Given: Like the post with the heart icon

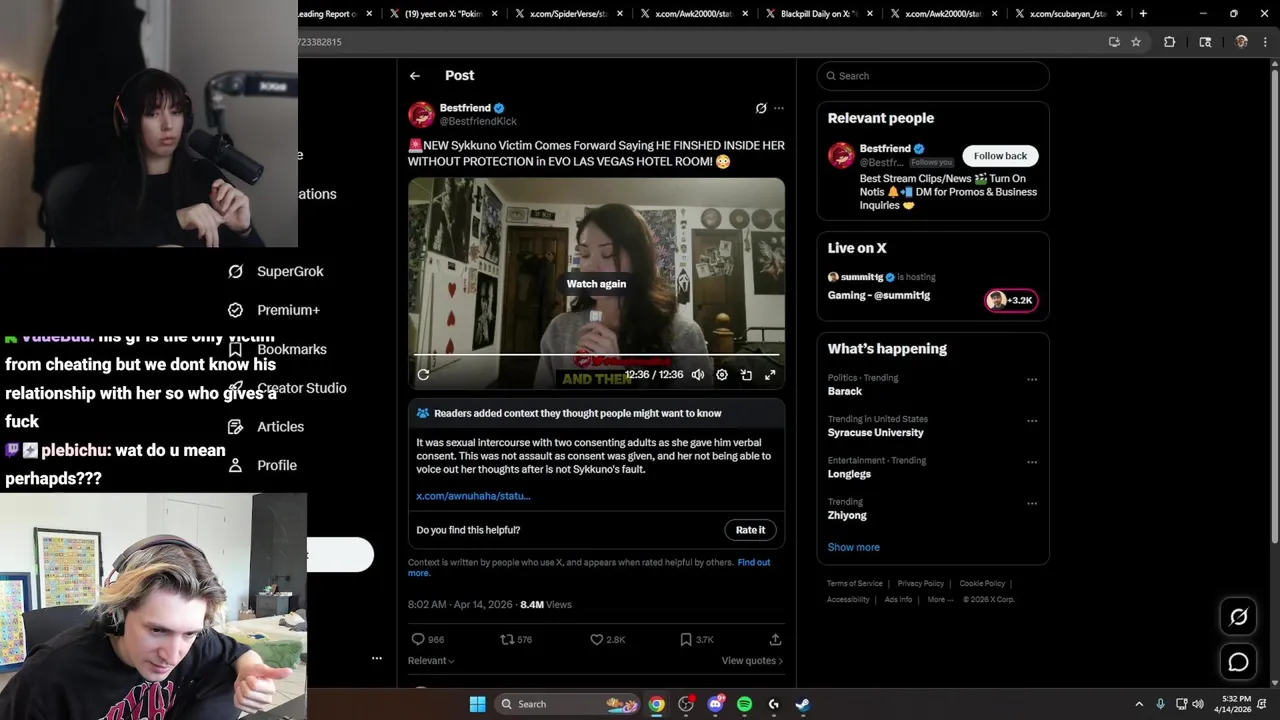Looking at the screenshot, I should pyautogui.click(x=596, y=639).
